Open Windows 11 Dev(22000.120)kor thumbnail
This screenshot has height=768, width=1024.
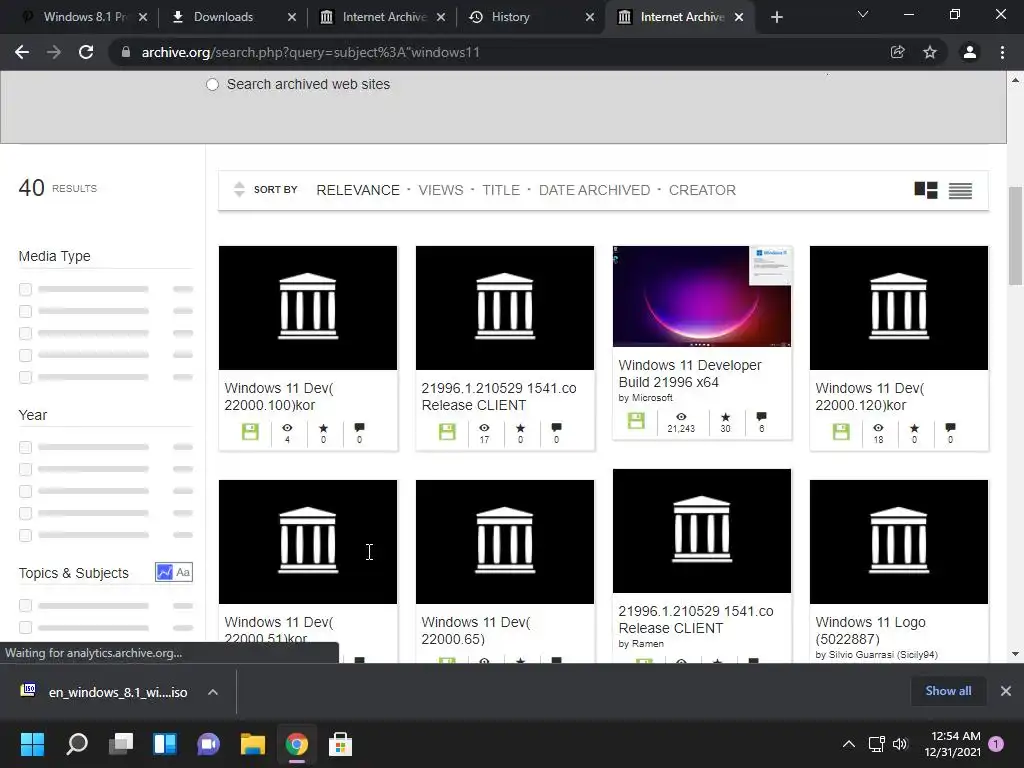(x=899, y=308)
